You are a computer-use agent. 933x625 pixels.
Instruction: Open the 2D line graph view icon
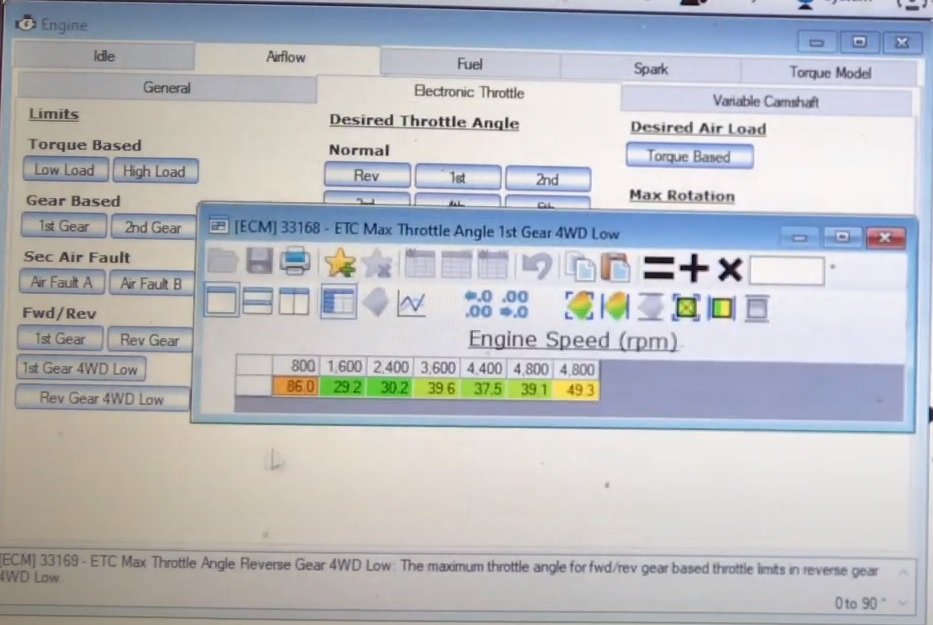point(412,304)
